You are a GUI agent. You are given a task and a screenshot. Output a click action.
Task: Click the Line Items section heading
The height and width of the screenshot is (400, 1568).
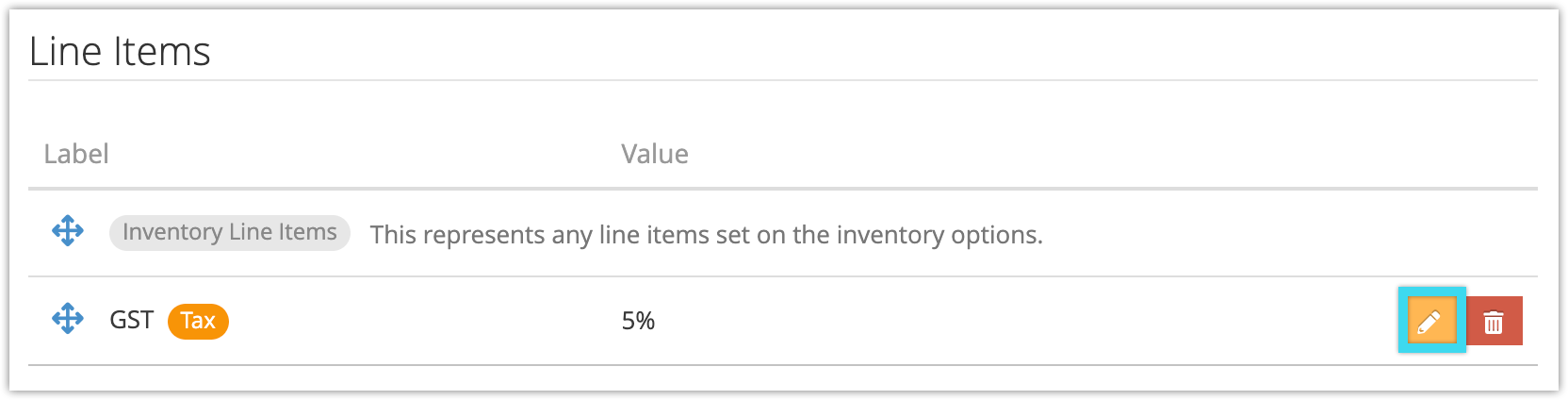click(120, 51)
